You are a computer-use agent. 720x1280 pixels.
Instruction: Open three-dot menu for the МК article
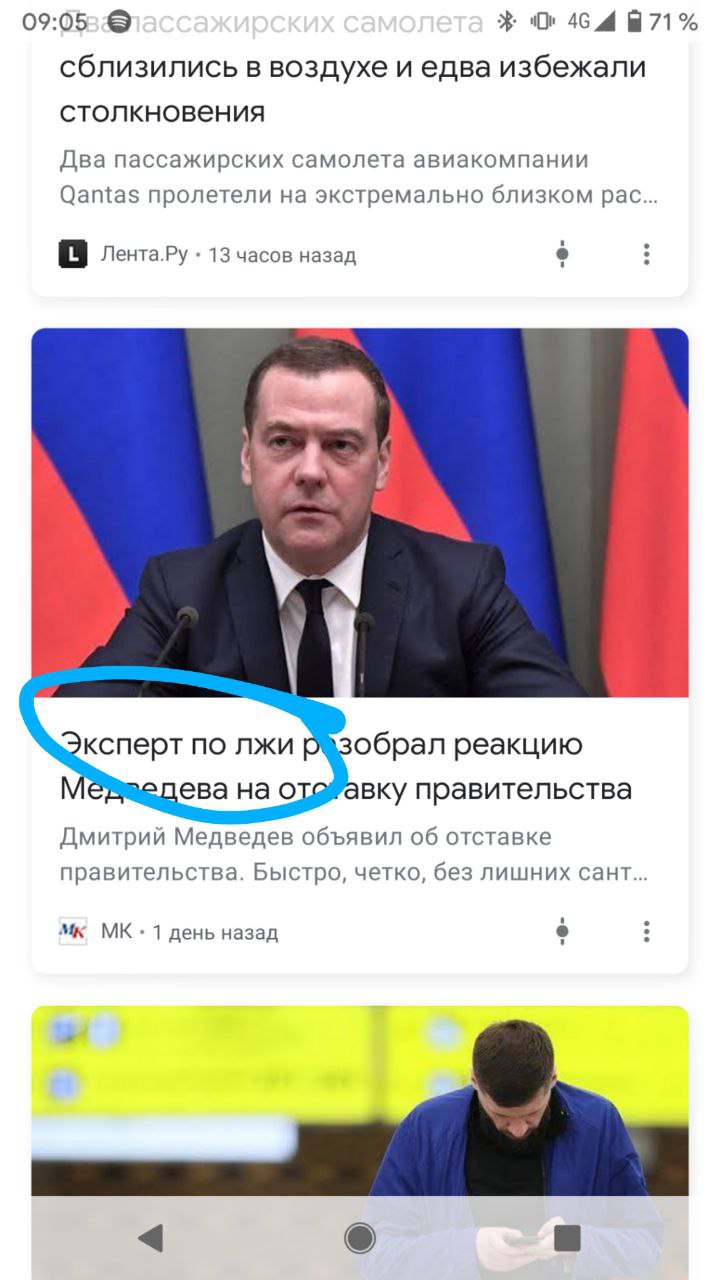click(646, 932)
